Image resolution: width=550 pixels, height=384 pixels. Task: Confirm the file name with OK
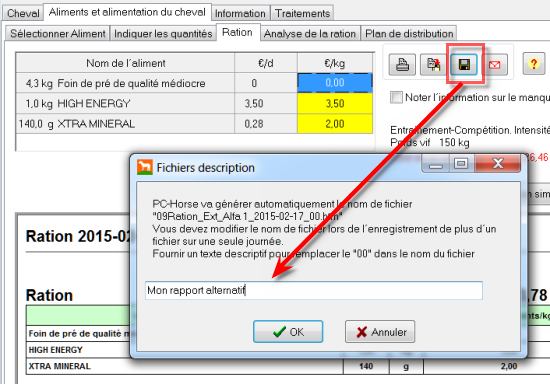click(x=288, y=331)
